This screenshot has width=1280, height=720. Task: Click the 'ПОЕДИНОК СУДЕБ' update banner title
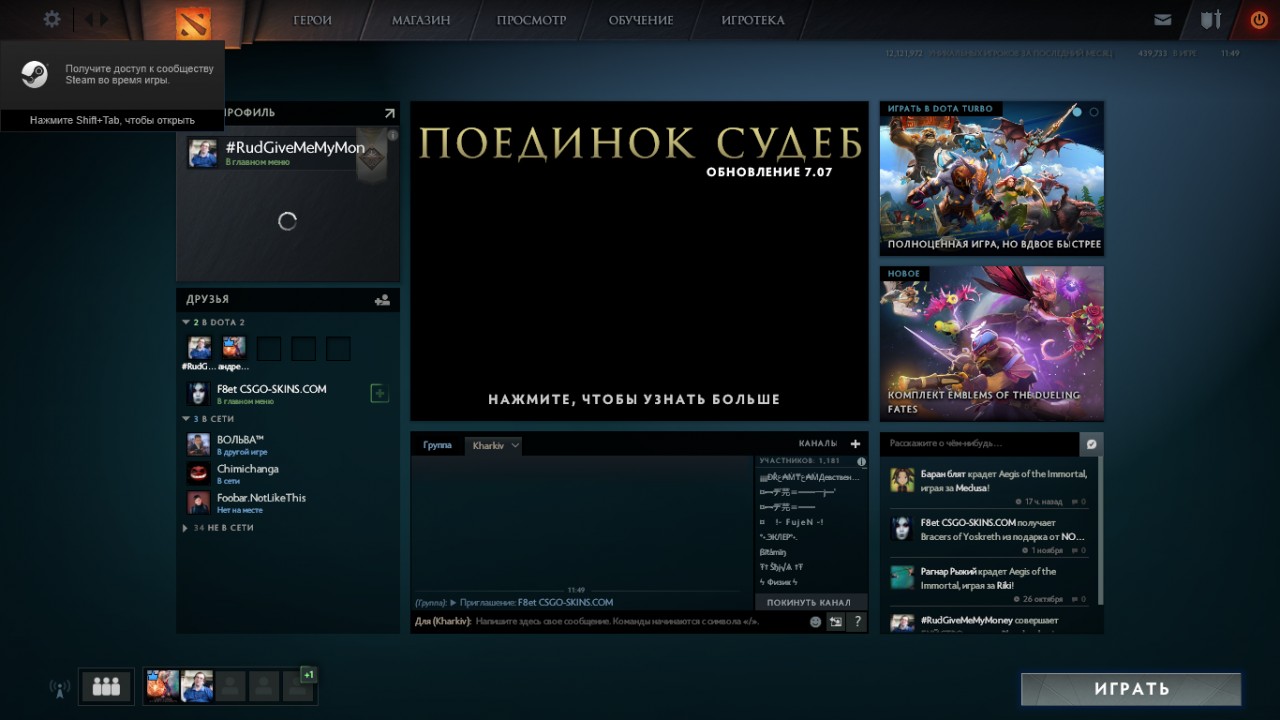click(x=640, y=143)
